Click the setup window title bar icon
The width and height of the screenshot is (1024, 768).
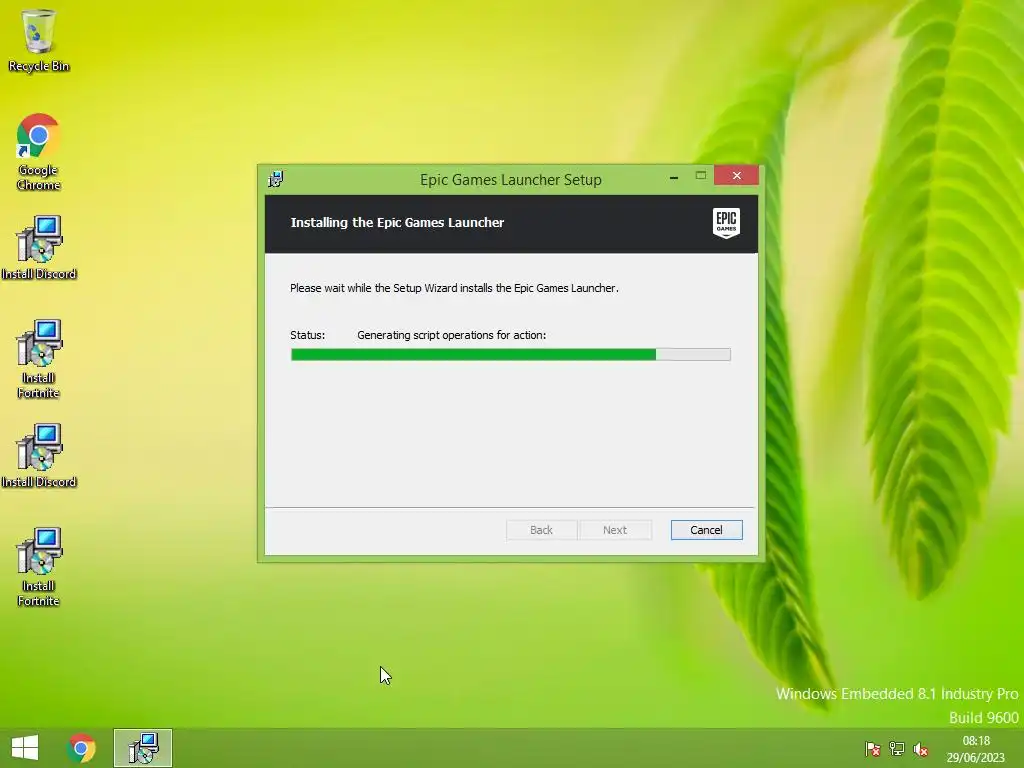point(276,179)
